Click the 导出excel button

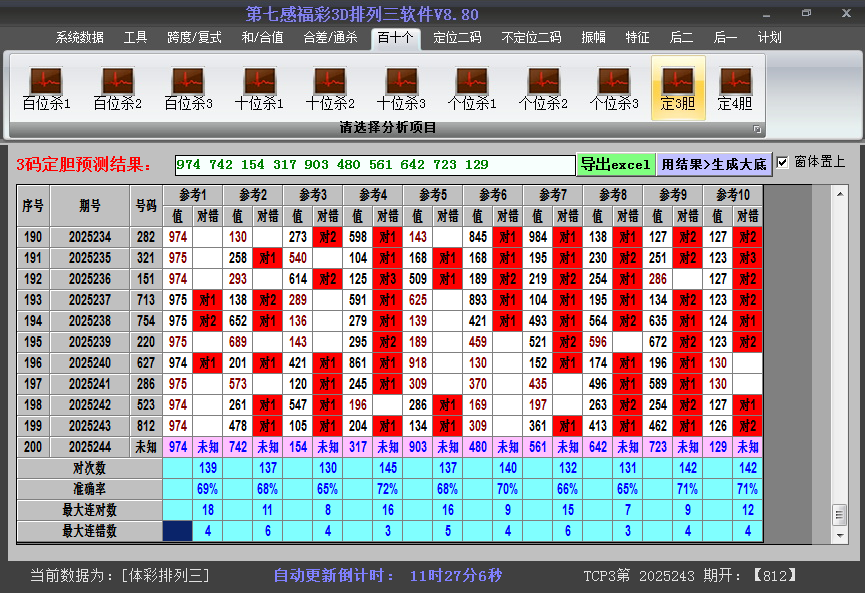pyautogui.click(x=615, y=164)
